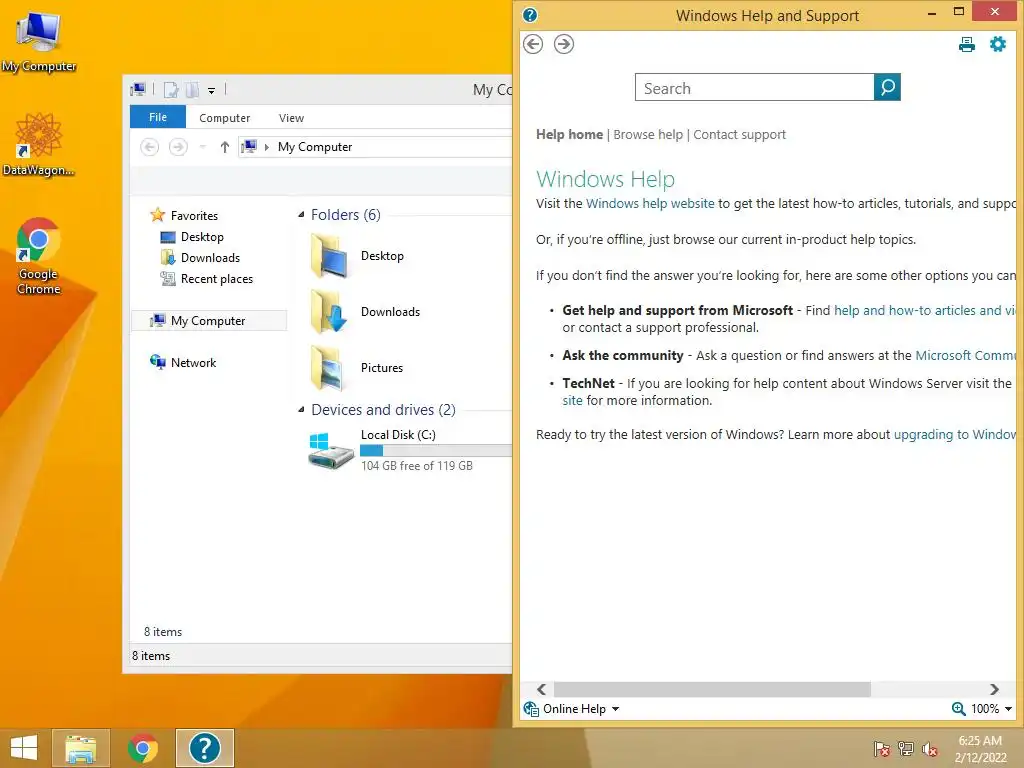Click the address bar path arrow before My Computer

click(x=266, y=147)
